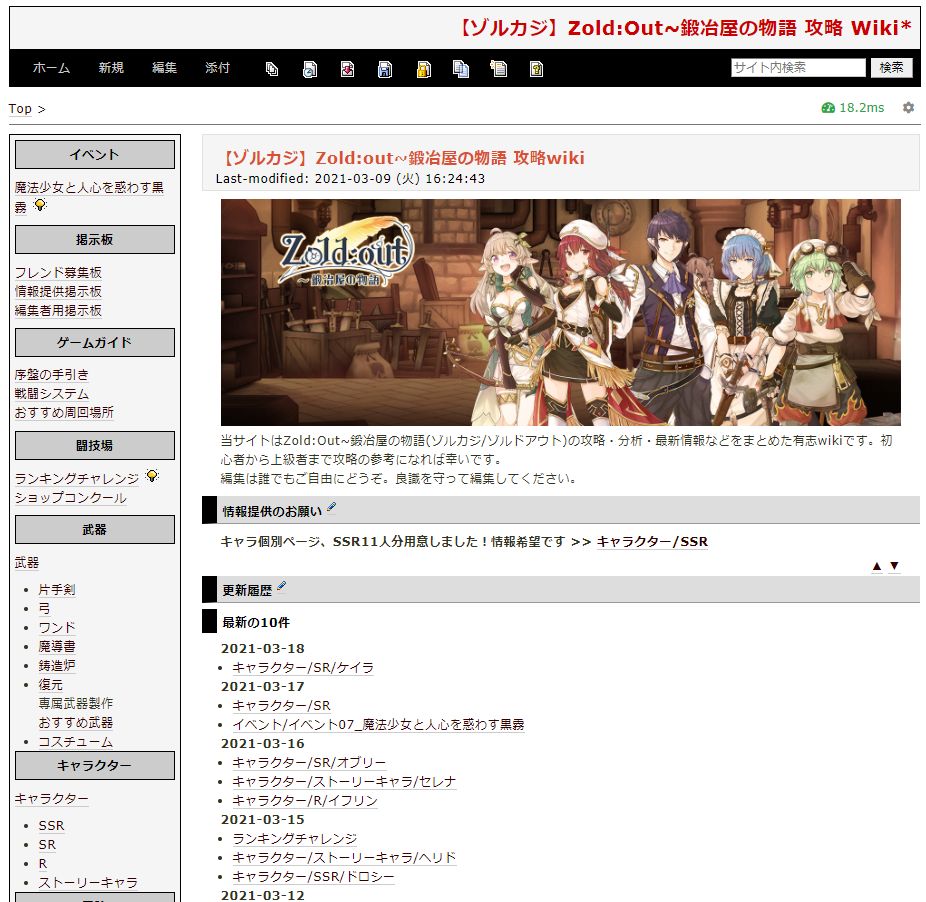Select 新規 in the top bar

click(x=111, y=68)
